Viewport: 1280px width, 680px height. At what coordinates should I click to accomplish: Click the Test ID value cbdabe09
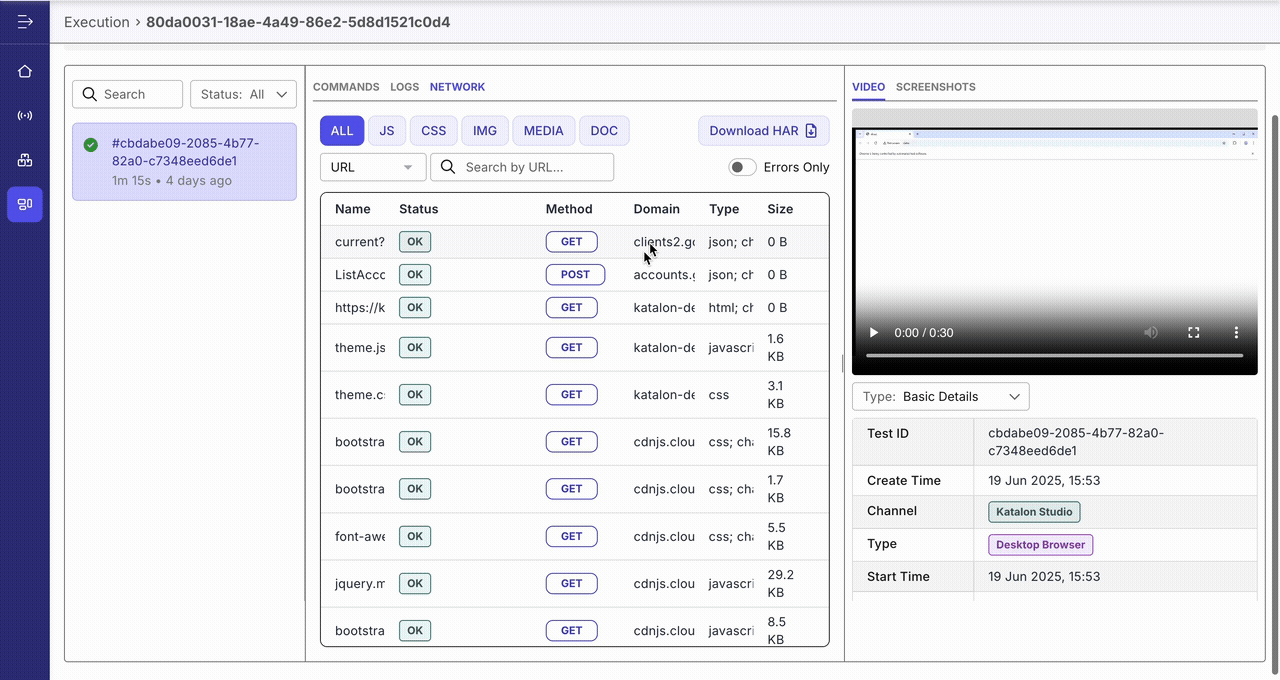click(x=1076, y=442)
